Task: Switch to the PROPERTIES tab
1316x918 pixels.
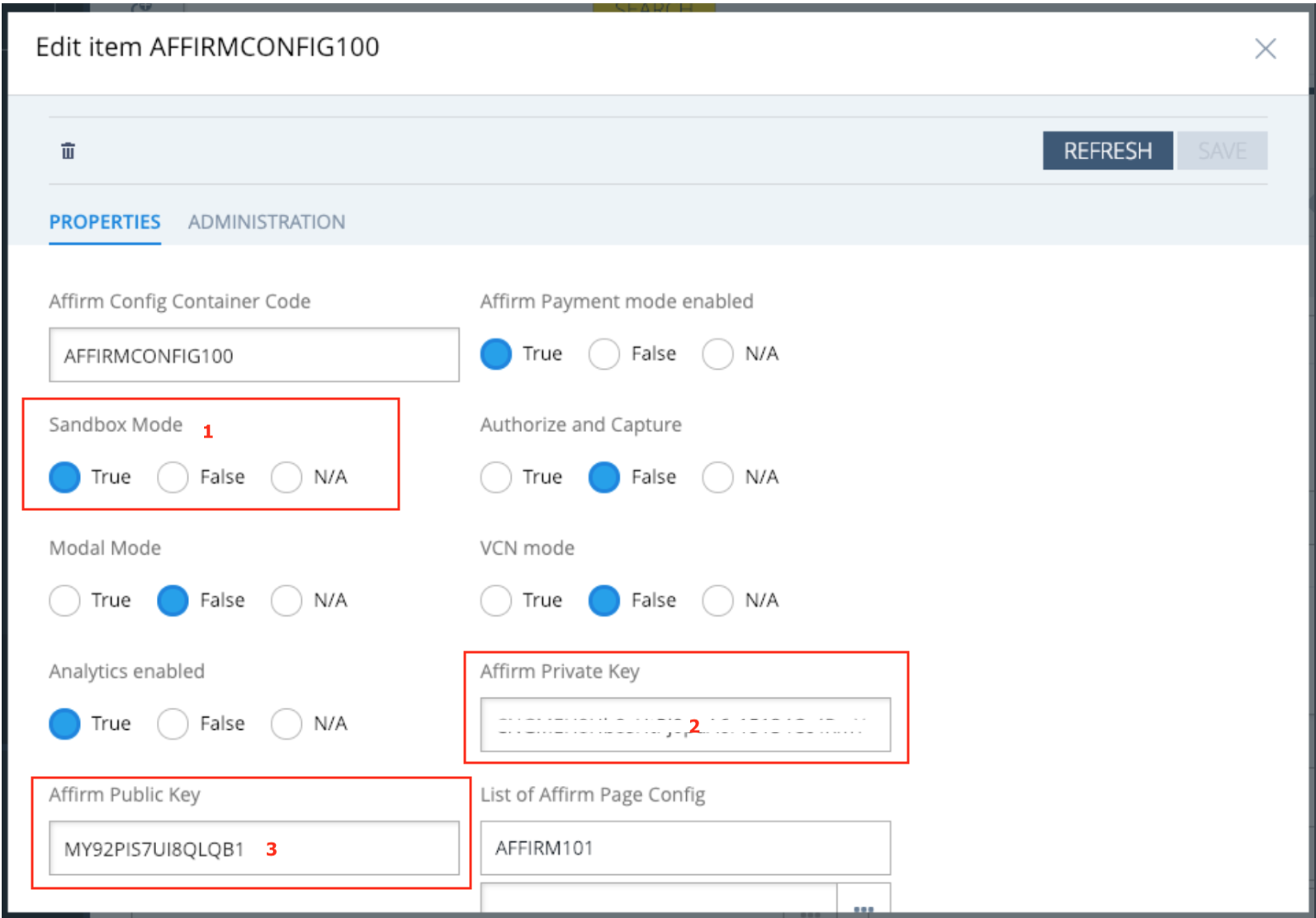Action: coord(105,222)
